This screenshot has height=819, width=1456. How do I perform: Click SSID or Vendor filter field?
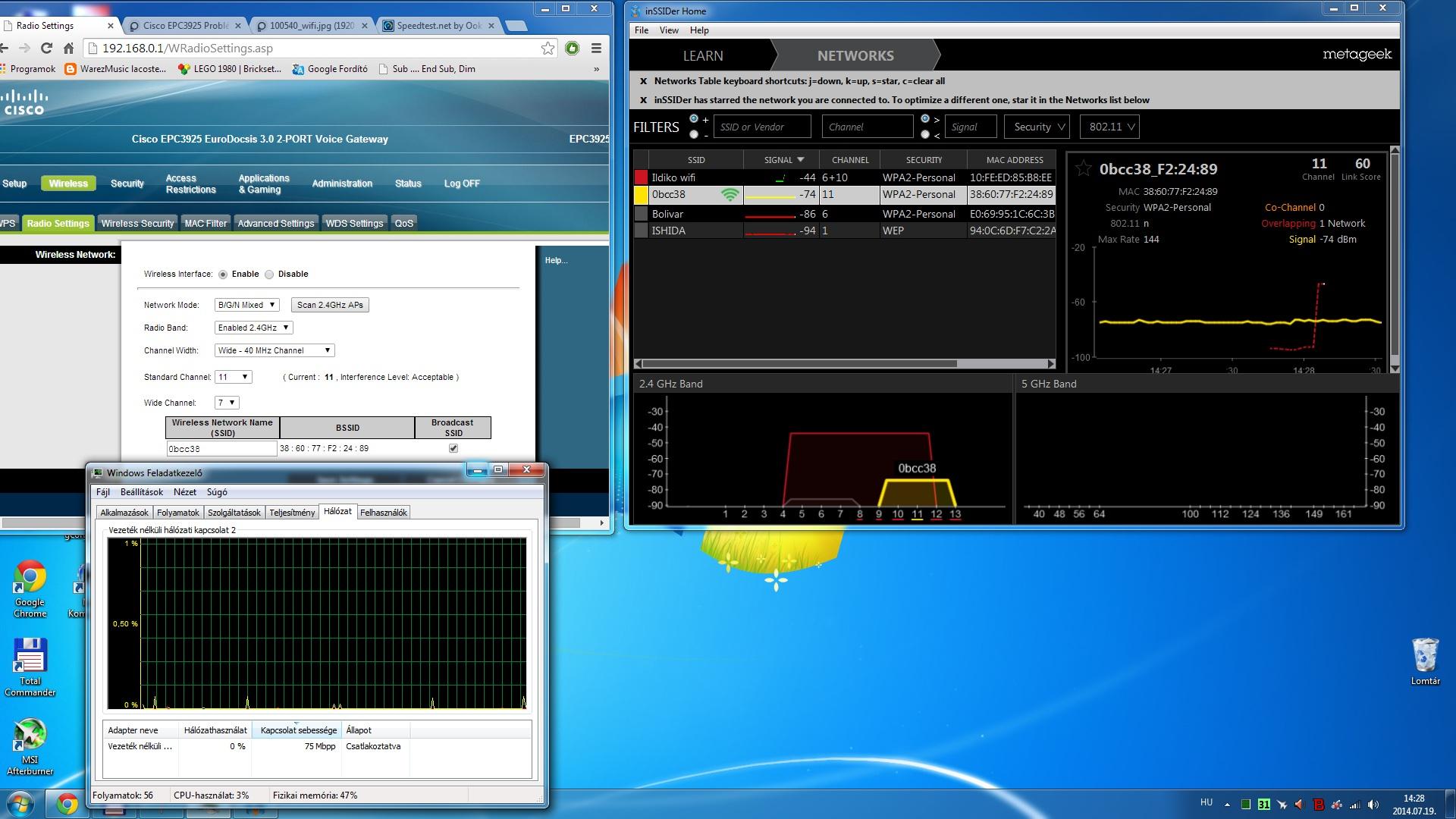pyautogui.click(x=762, y=127)
